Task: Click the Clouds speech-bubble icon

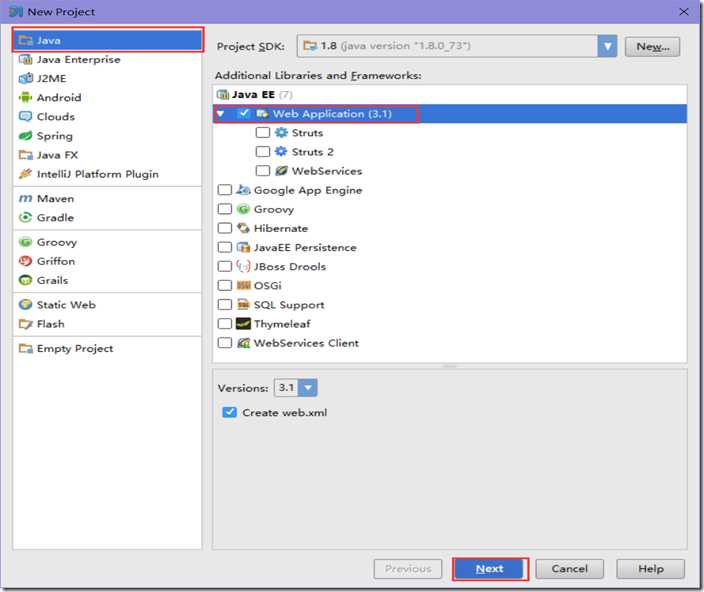Action: click(x=26, y=117)
